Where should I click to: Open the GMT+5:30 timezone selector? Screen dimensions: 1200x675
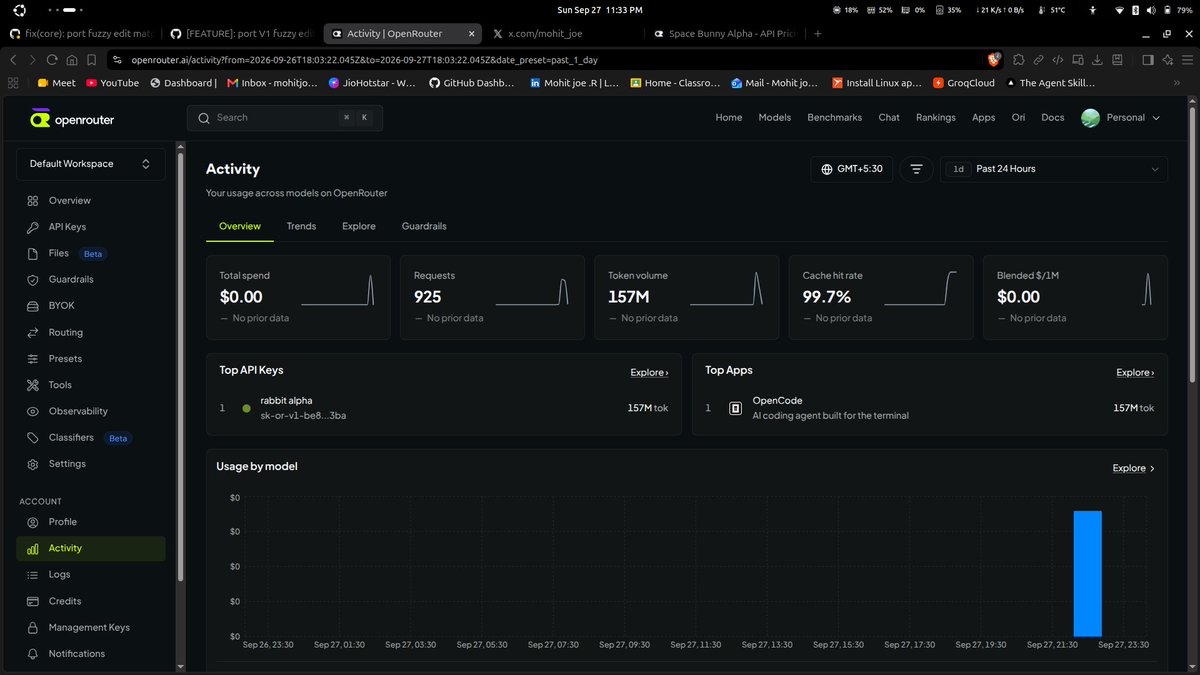[x=851, y=169]
